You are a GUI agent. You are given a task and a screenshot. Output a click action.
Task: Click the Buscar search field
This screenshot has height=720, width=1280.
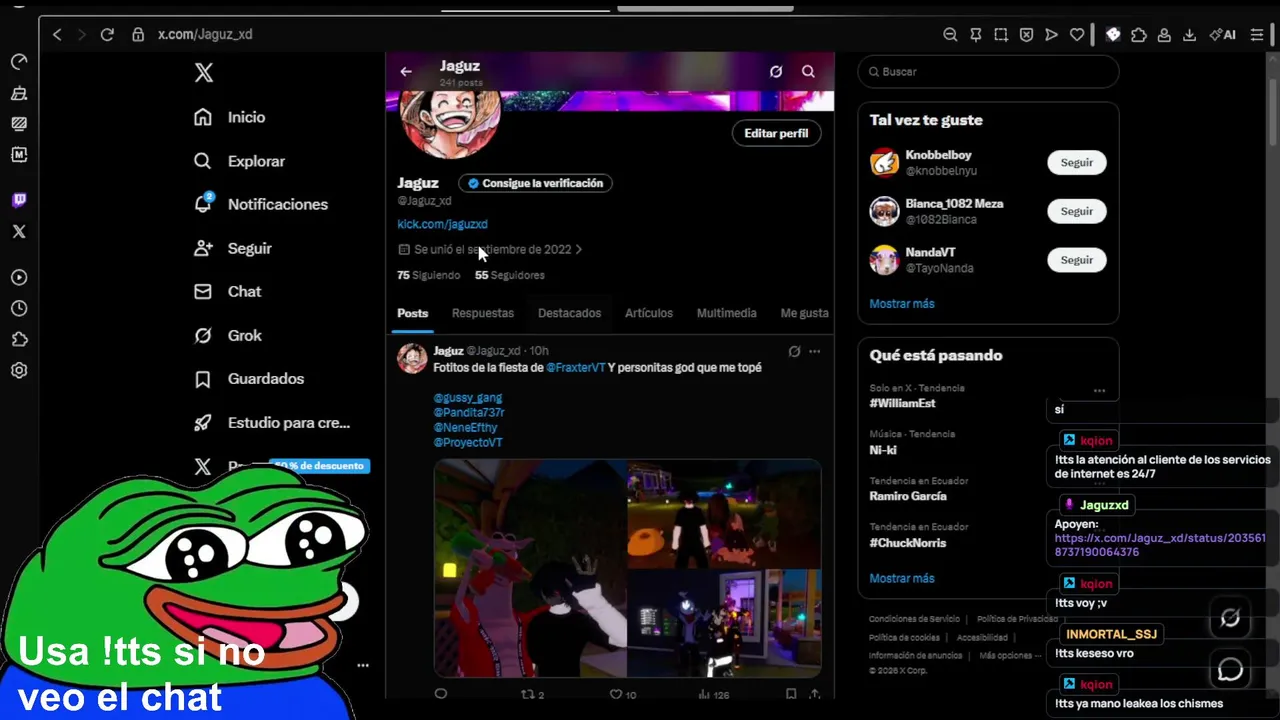point(988,72)
